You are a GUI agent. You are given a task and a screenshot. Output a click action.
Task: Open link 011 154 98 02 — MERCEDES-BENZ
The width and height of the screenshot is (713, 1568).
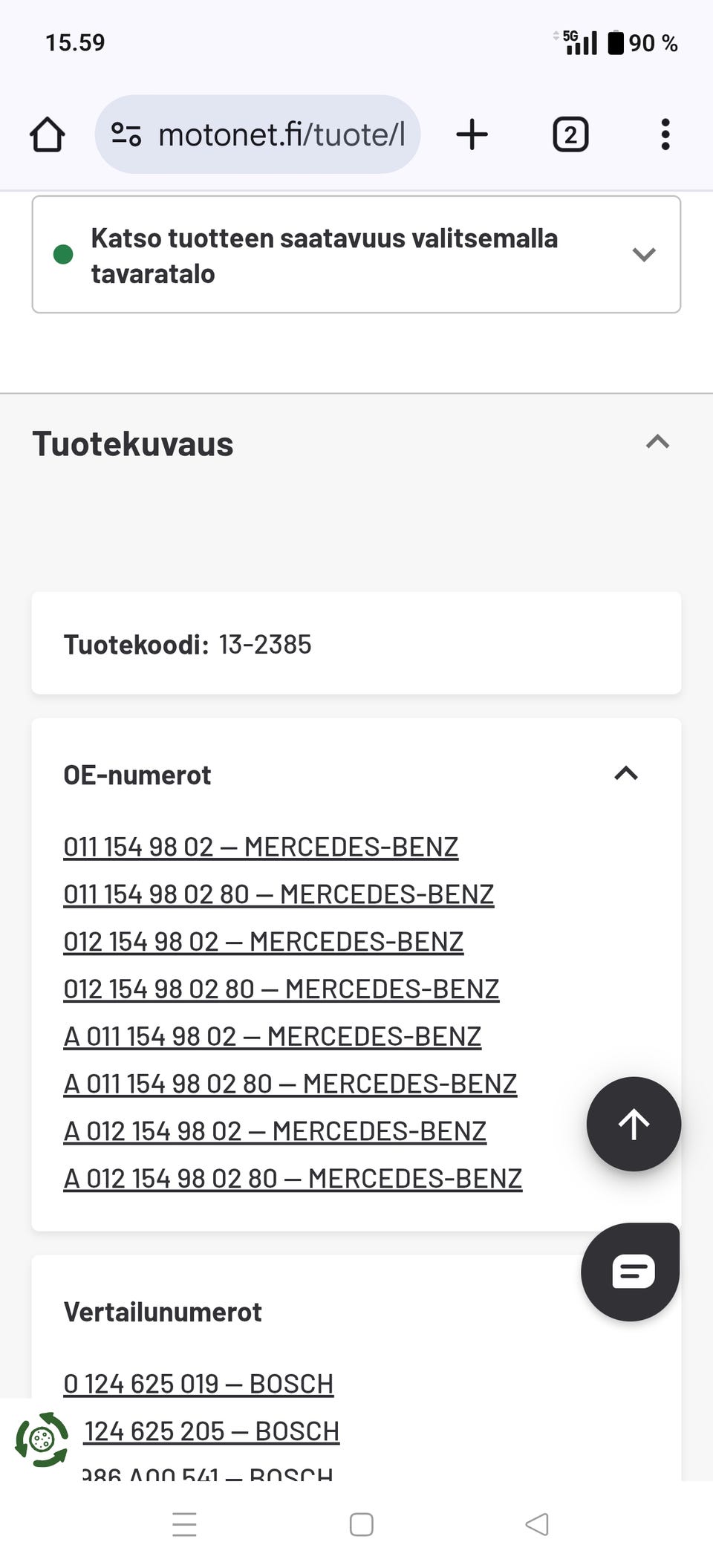coord(261,847)
